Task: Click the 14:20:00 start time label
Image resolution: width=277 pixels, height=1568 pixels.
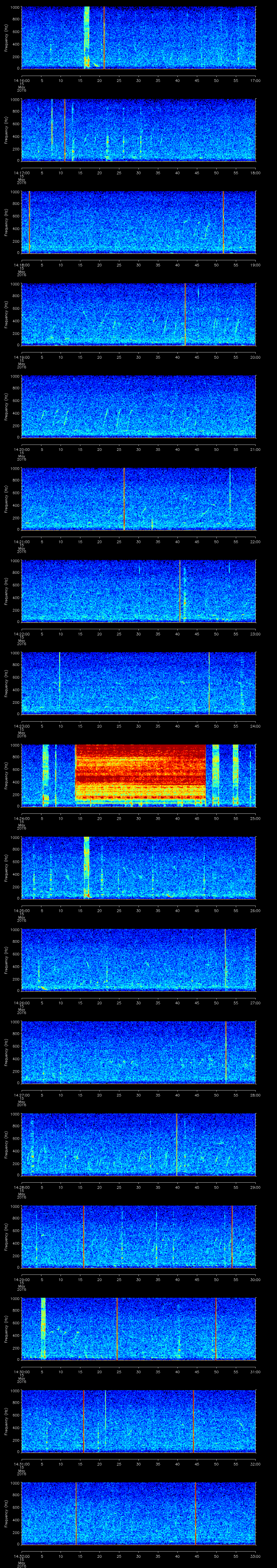Action: [x=21, y=449]
